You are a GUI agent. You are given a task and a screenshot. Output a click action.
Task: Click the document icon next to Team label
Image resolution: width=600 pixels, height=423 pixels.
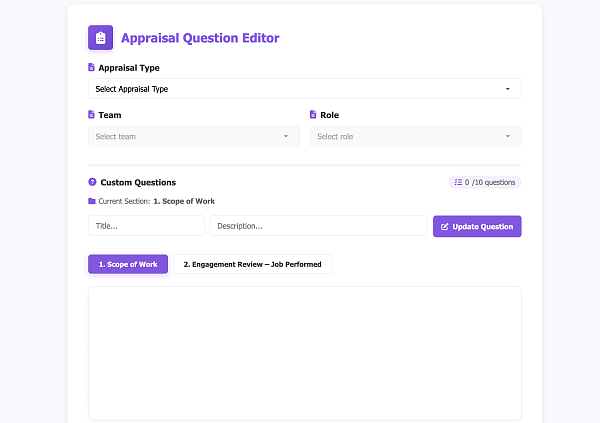[x=91, y=114]
